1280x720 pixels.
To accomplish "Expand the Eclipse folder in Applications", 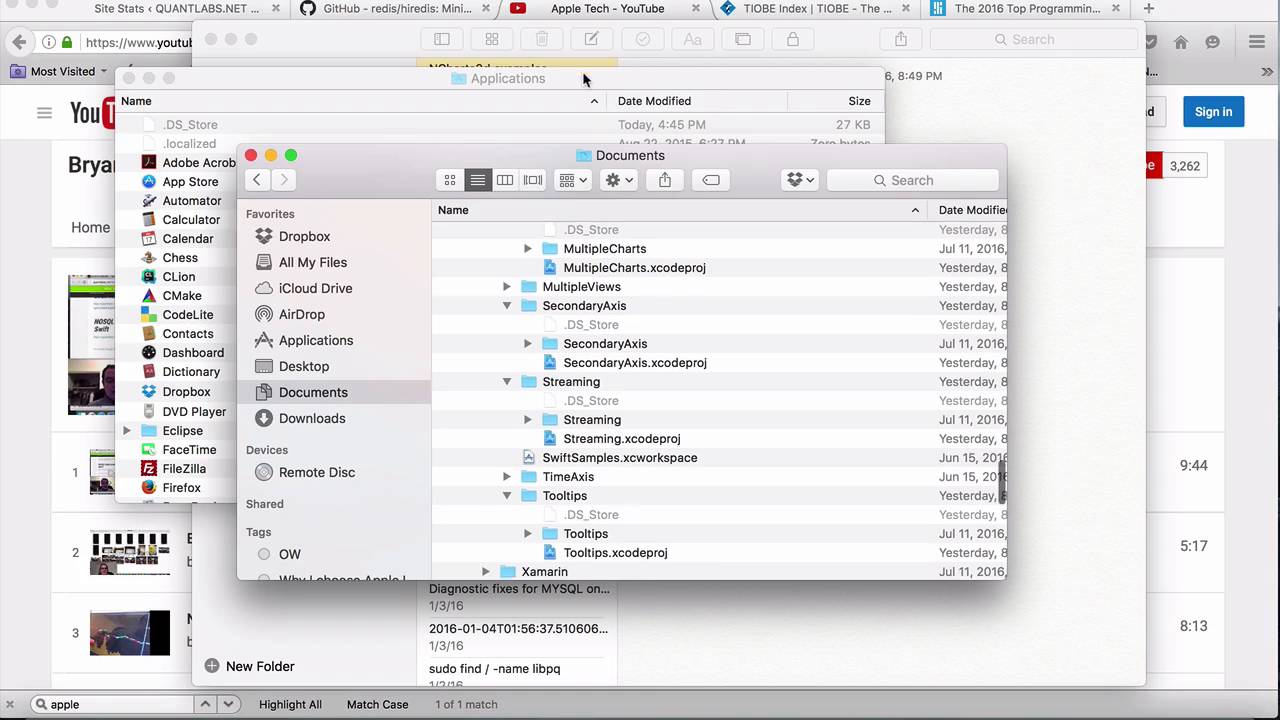I will (x=127, y=431).
